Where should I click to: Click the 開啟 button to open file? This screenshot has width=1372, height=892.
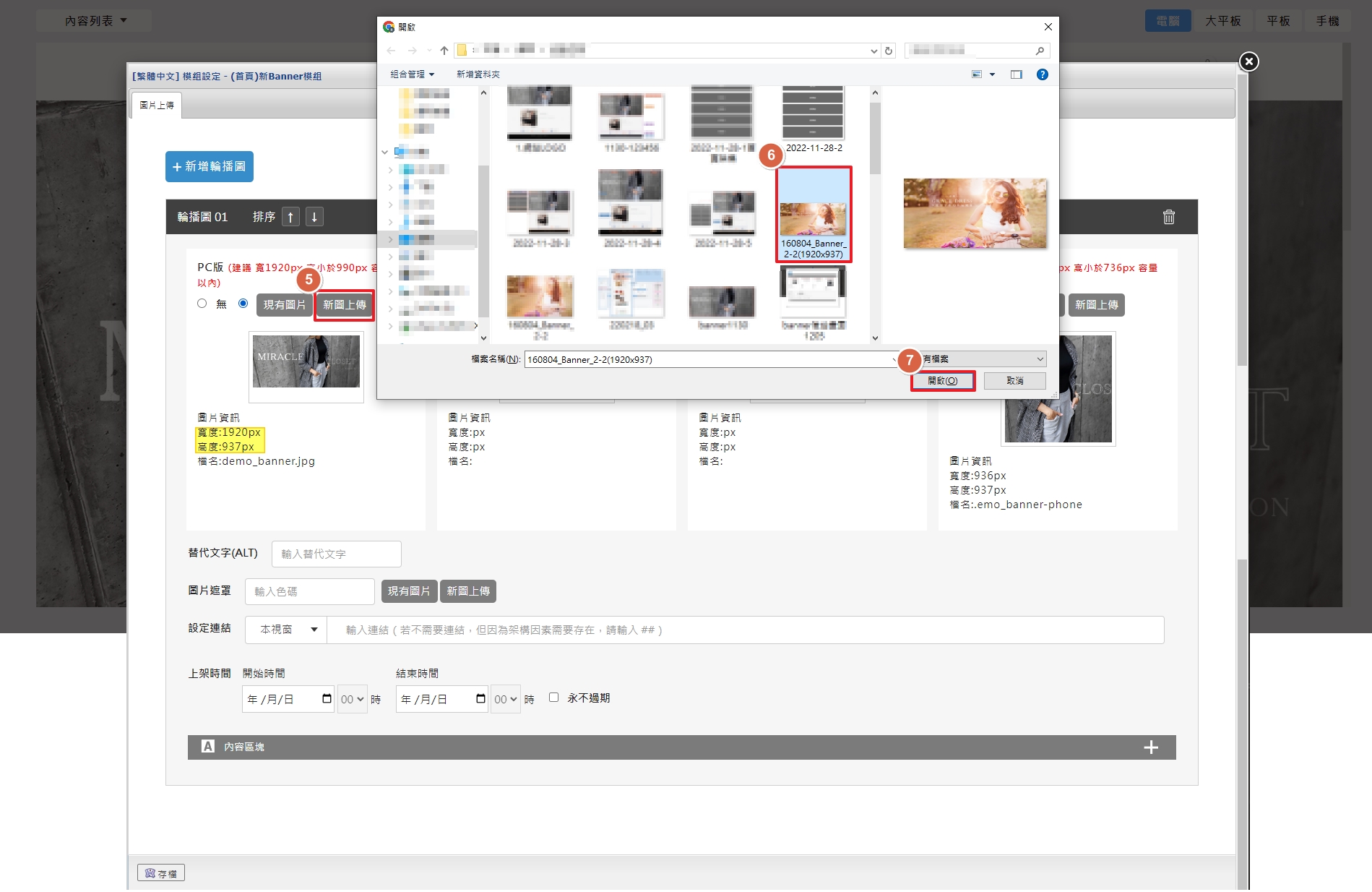click(x=942, y=381)
